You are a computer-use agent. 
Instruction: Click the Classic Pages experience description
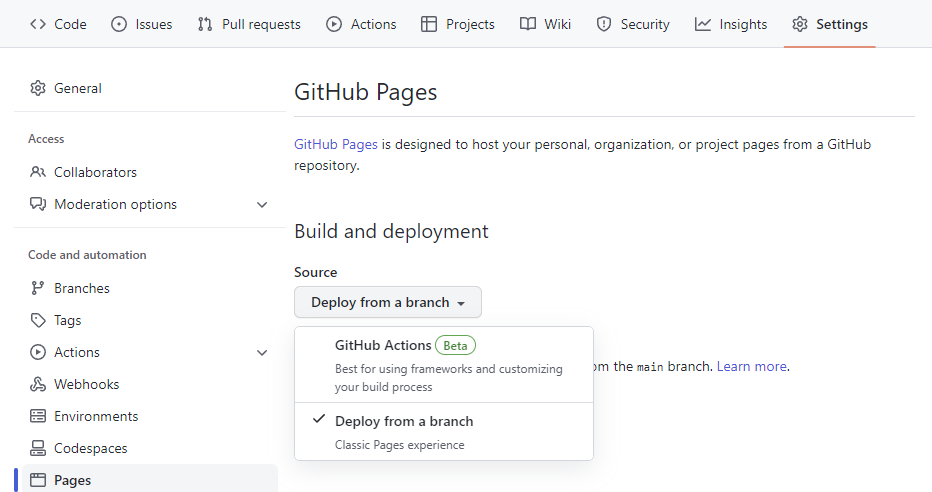click(399, 445)
